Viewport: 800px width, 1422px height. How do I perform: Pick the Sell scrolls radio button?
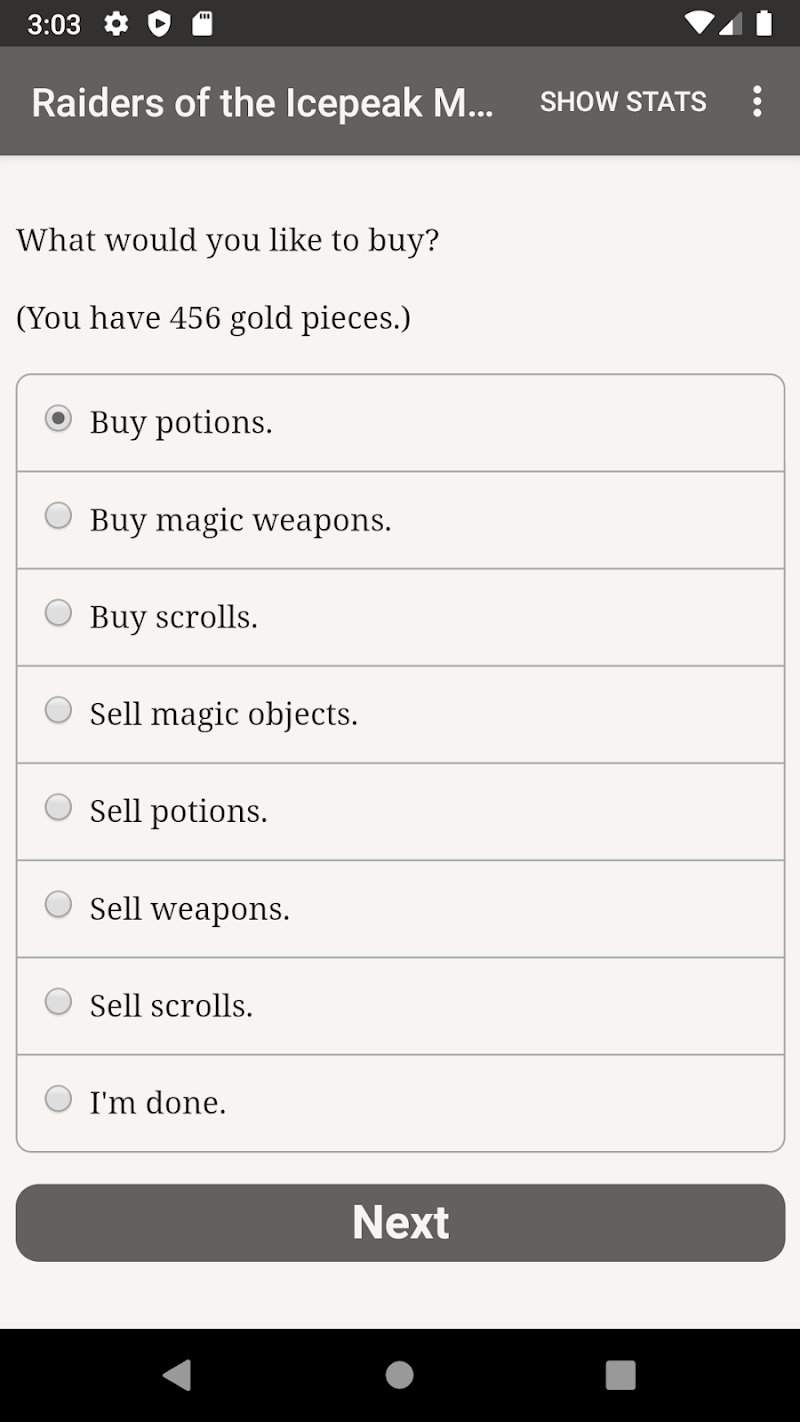[59, 1002]
